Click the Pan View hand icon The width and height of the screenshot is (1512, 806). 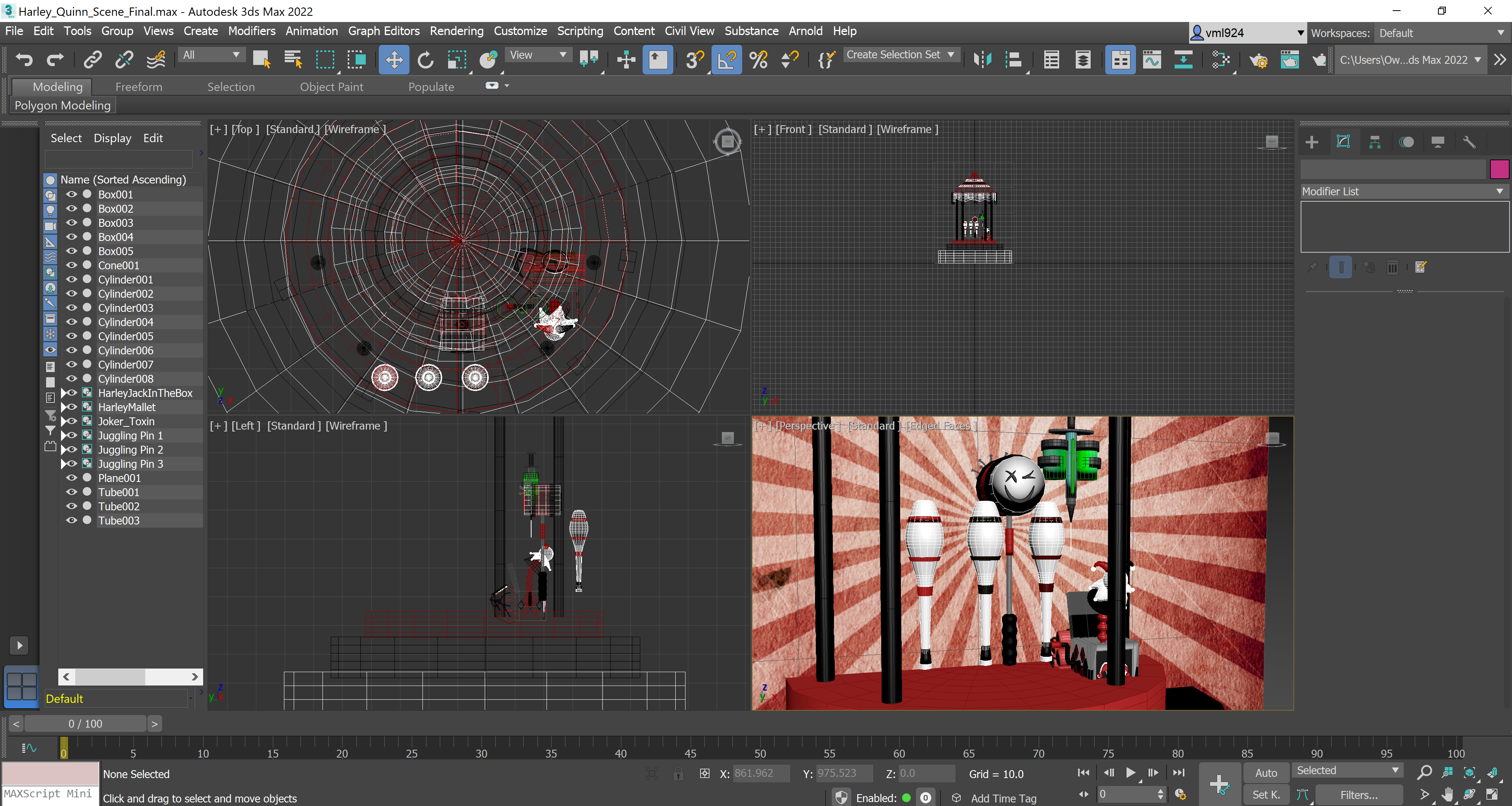coord(1448,795)
